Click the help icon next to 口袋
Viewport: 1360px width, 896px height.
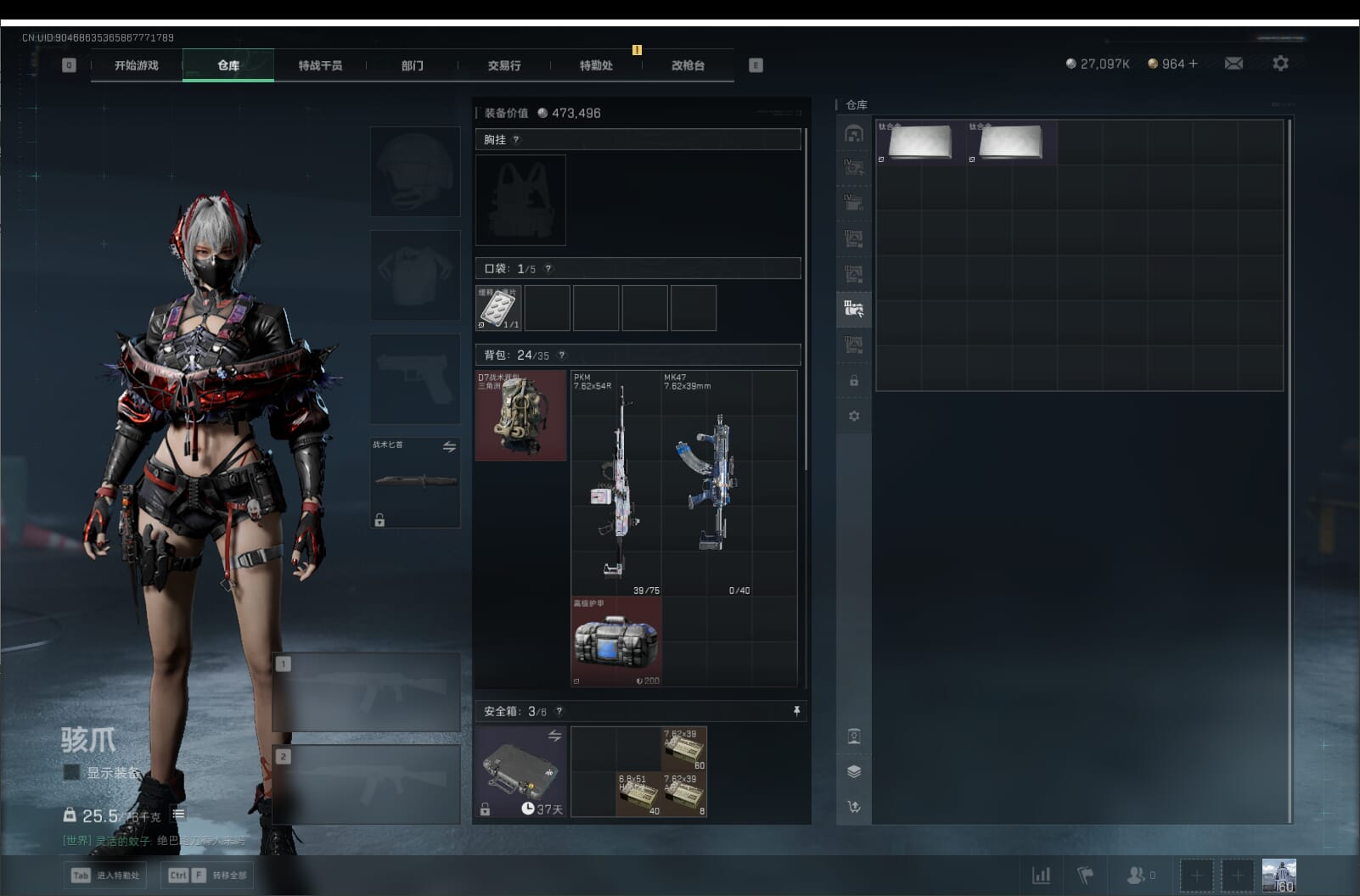(x=548, y=269)
